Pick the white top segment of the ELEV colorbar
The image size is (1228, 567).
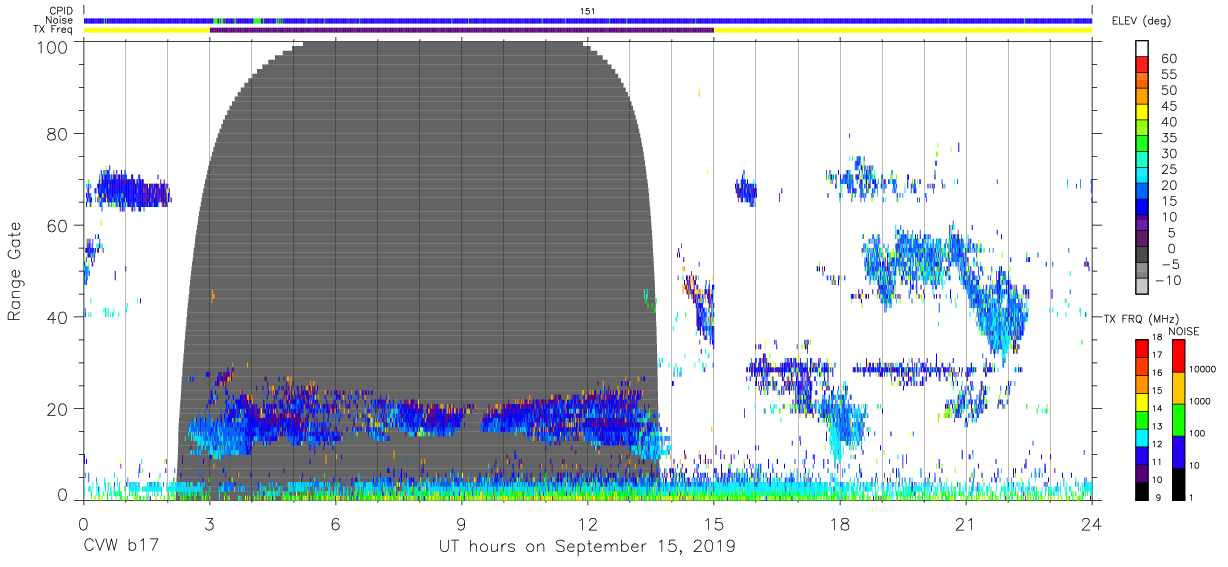coord(1142,49)
